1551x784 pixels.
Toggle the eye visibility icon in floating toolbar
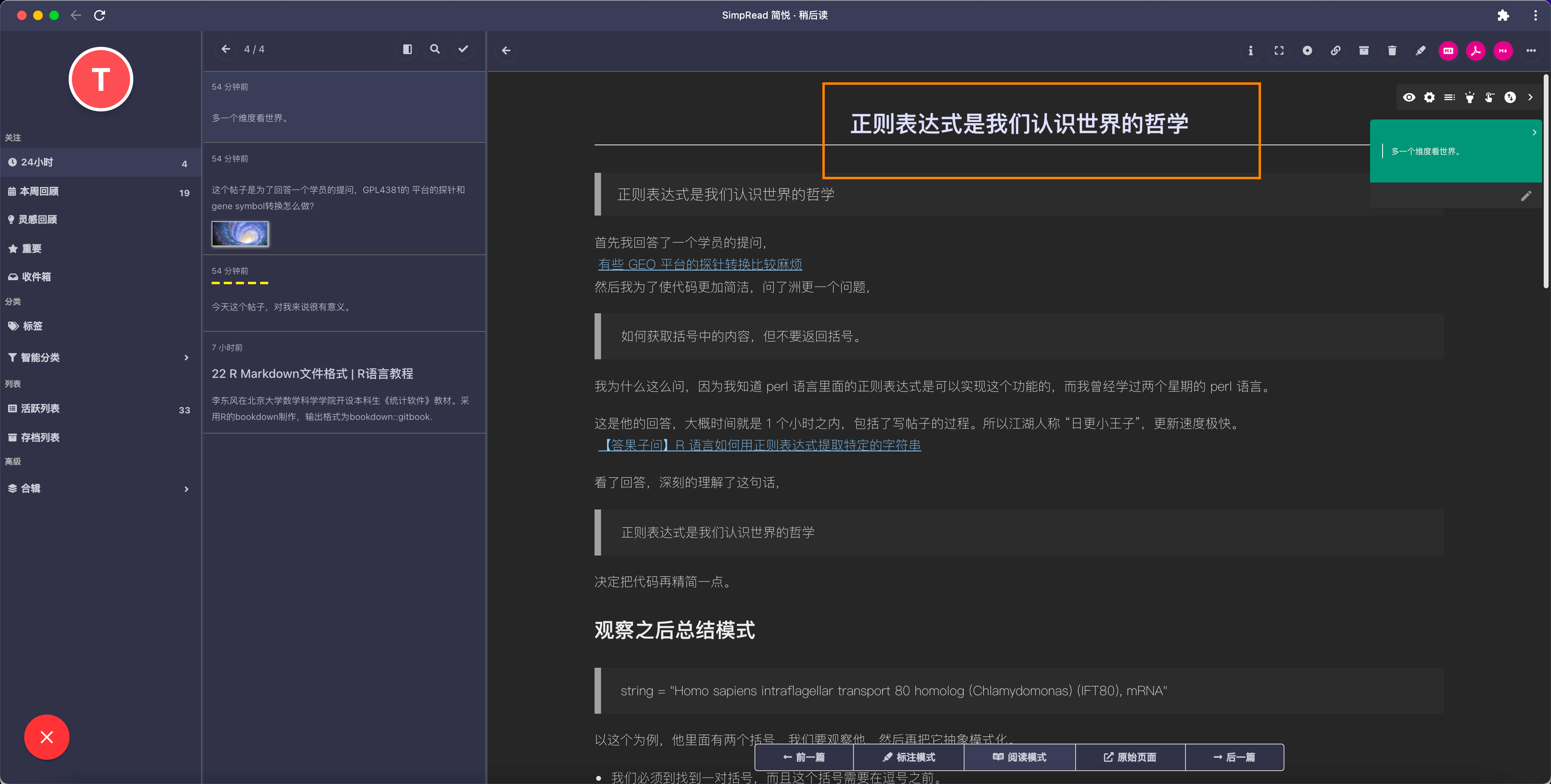[x=1410, y=97]
